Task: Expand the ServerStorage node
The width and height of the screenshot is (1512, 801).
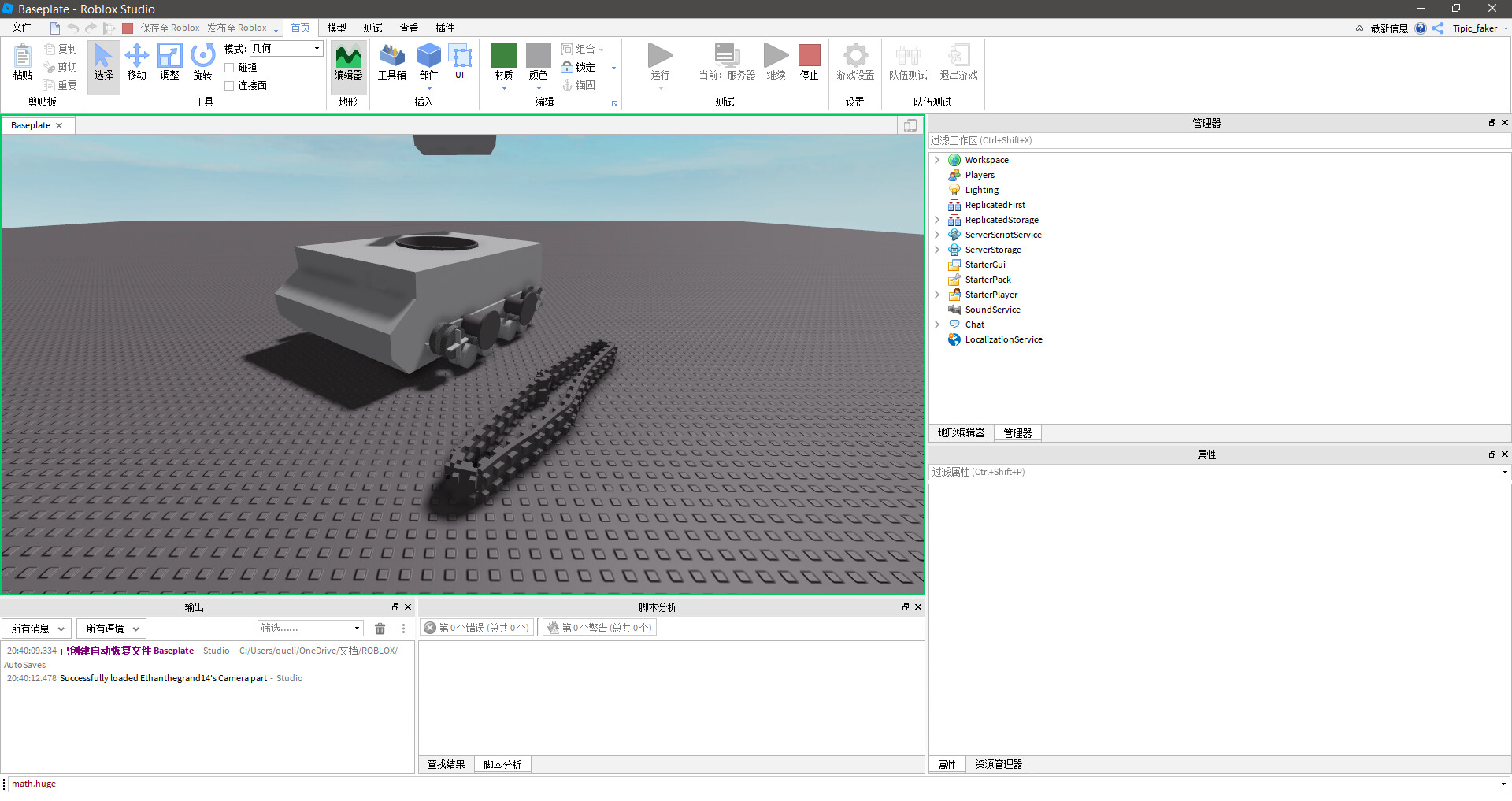Action: point(937,250)
